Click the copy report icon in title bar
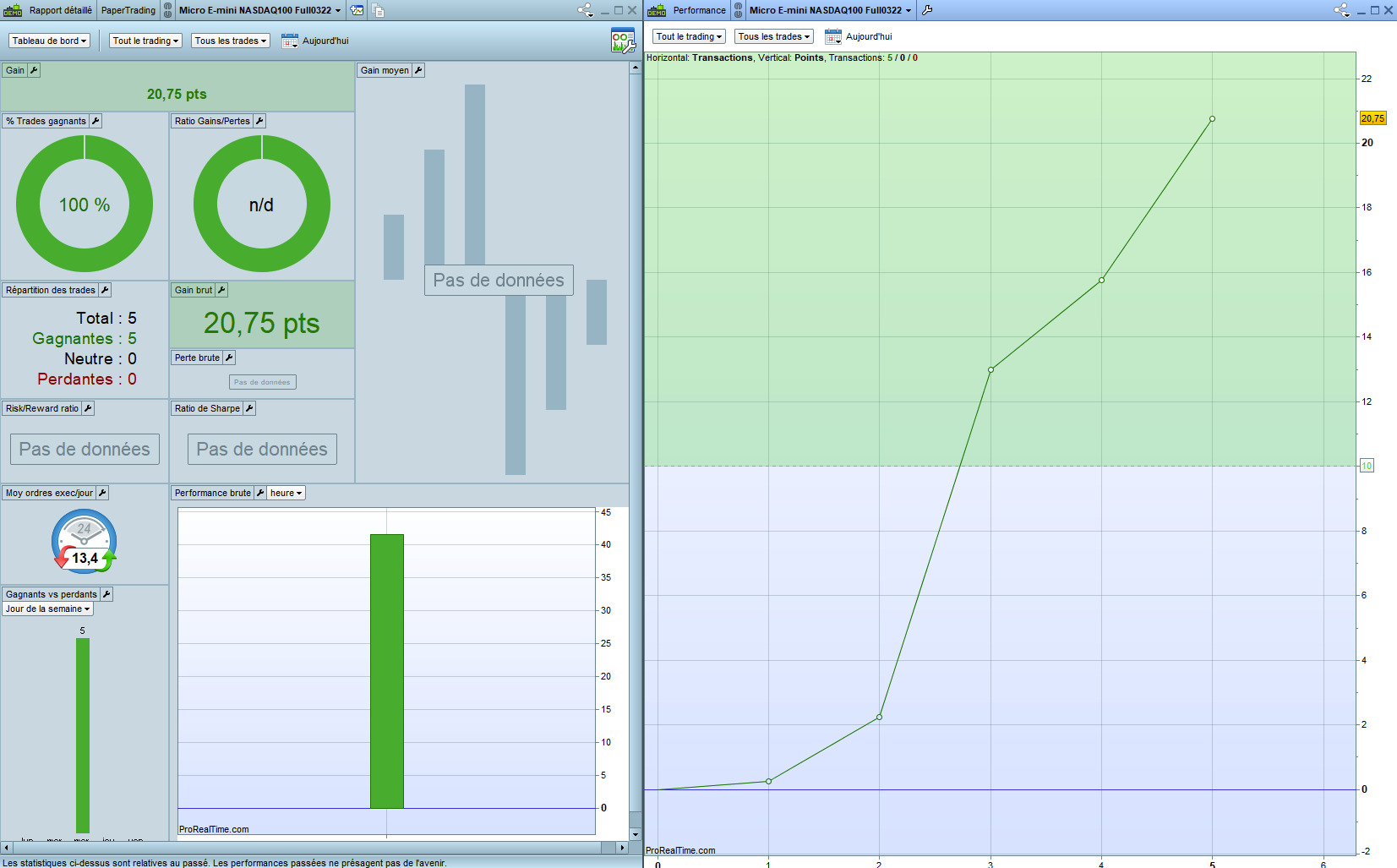 point(378,10)
